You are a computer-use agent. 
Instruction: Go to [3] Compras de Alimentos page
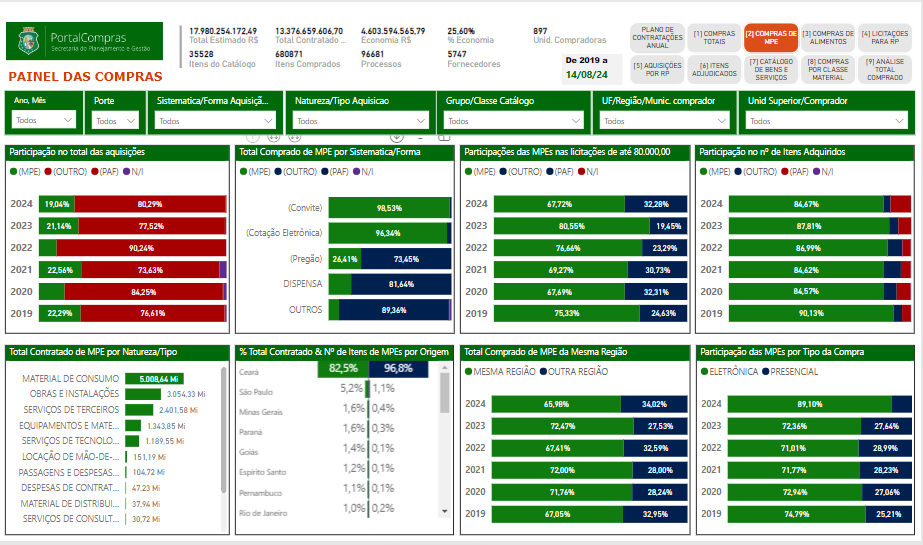pos(827,38)
